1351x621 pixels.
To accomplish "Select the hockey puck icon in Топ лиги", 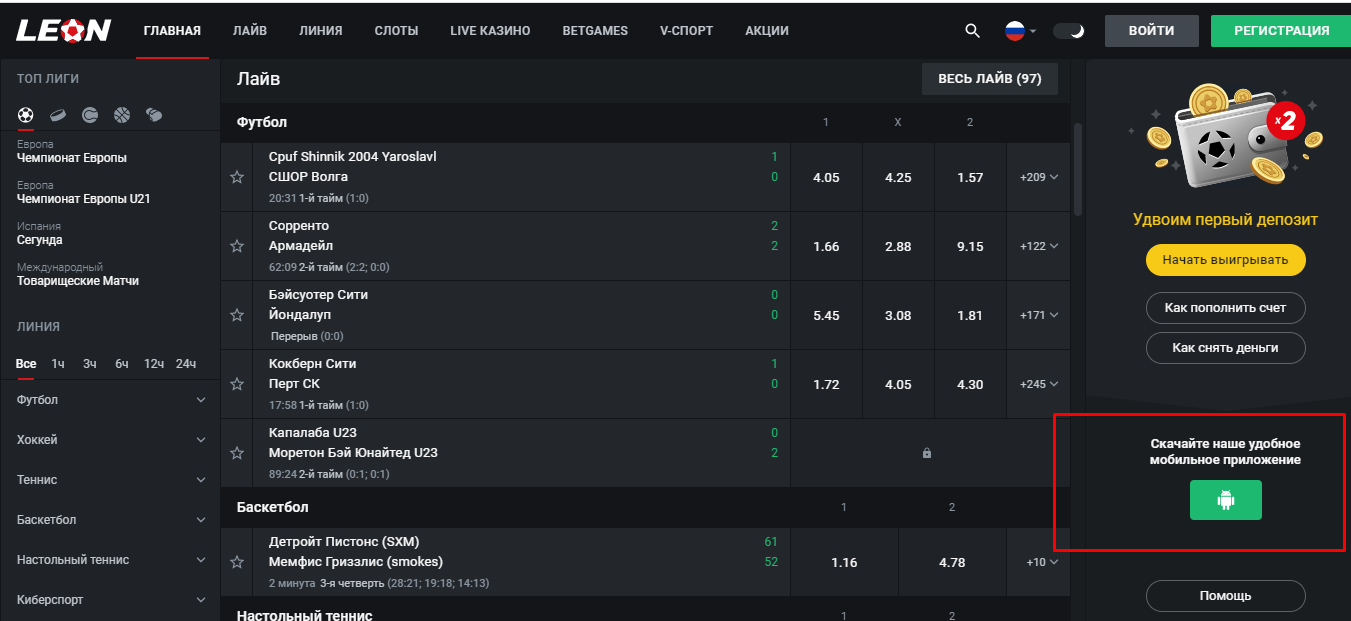I will (58, 115).
